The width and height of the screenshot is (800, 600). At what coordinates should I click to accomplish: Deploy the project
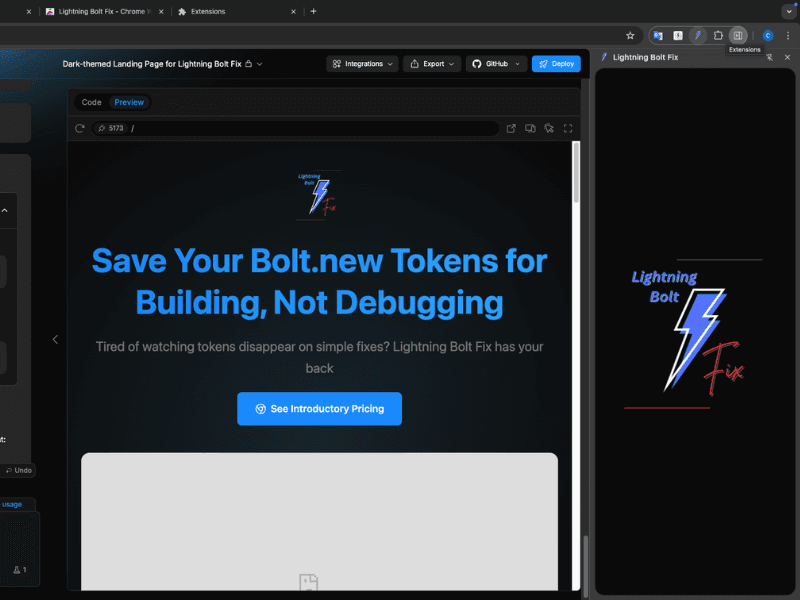point(556,63)
